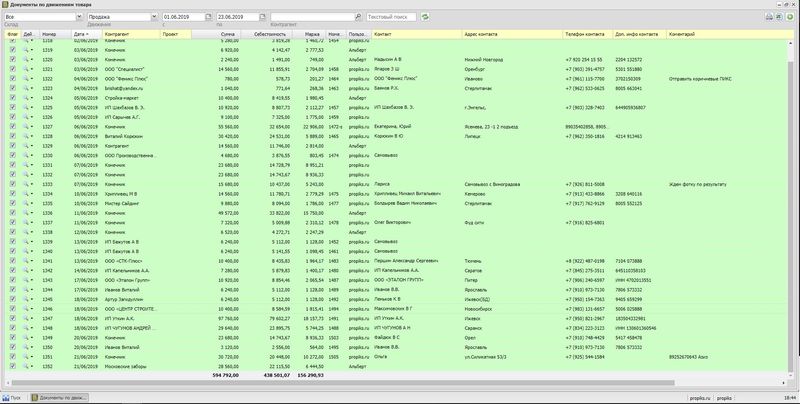The height and width of the screenshot is (404, 800).
Task: Click the Комментарий column header
Action: click(727, 34)
